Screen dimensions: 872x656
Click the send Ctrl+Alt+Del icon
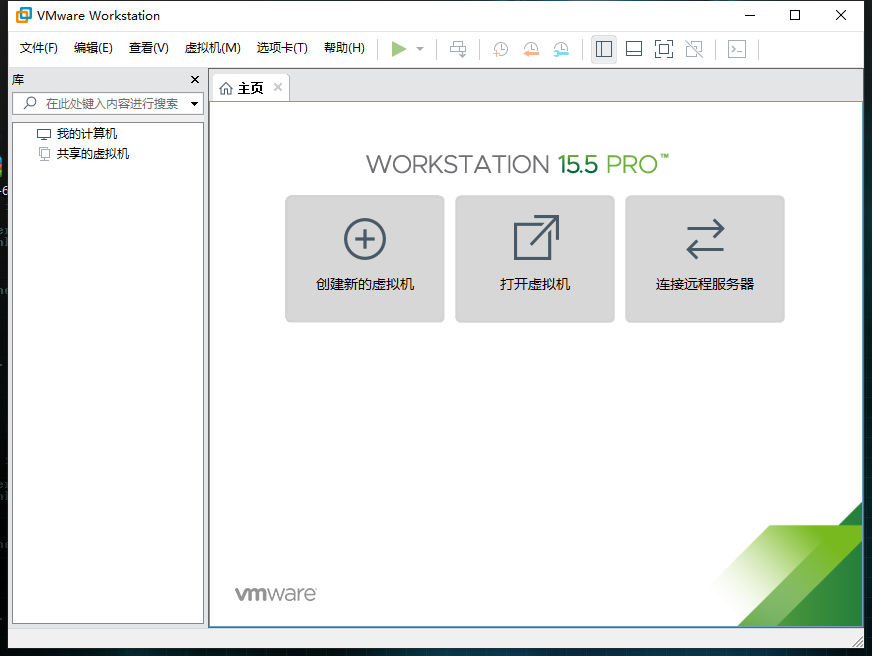click(458, 48)
